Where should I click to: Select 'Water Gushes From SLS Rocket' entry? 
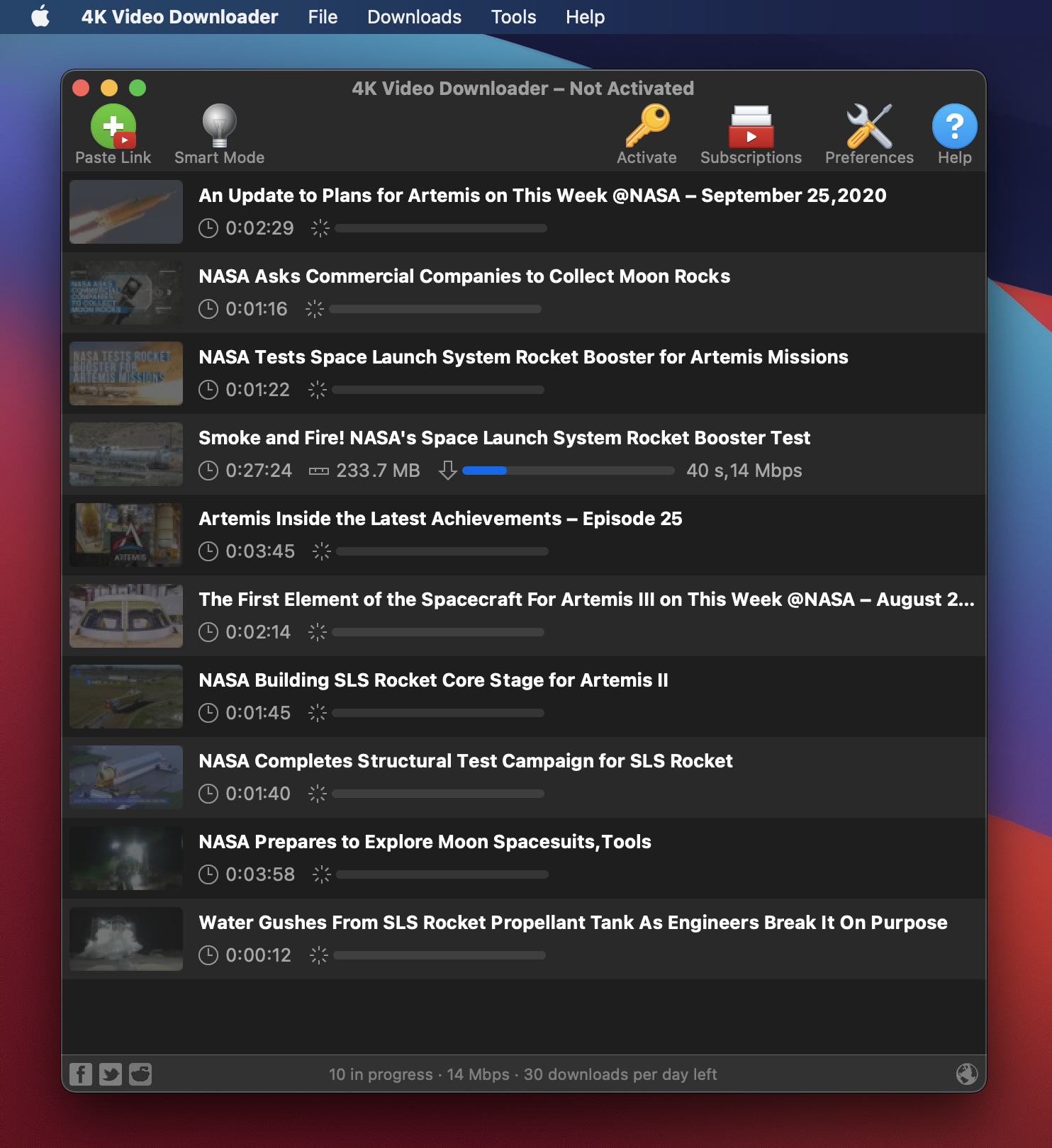coord(572,923)
